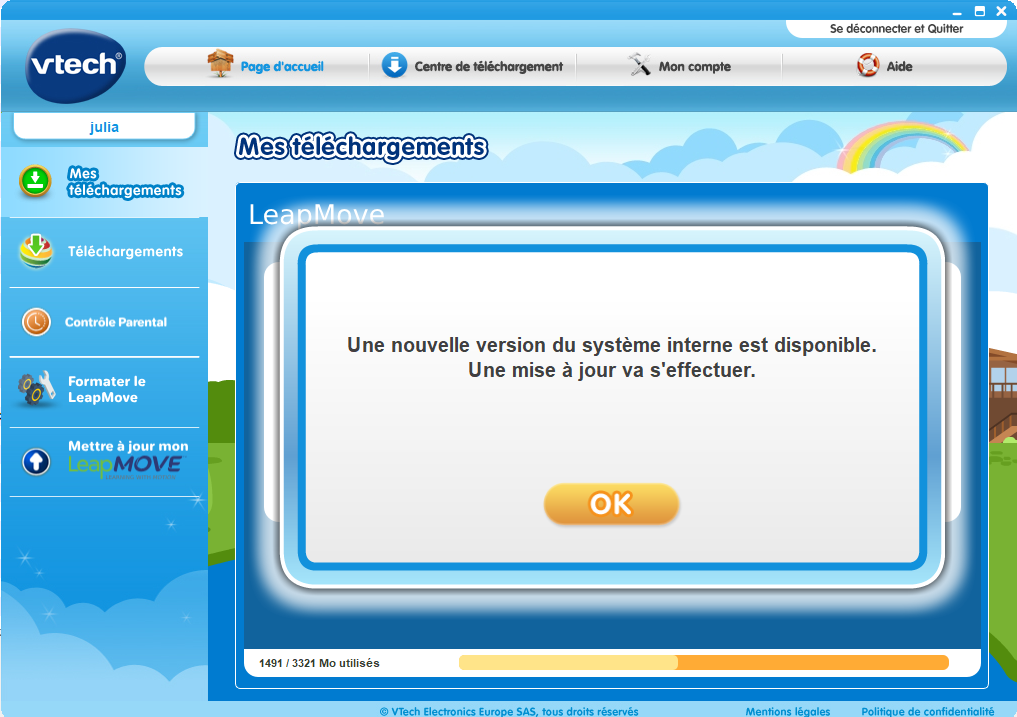Click the Contrôle Parental clock icon
The width and height of the screenshot is (1017, 717).
tap(34, 322)
